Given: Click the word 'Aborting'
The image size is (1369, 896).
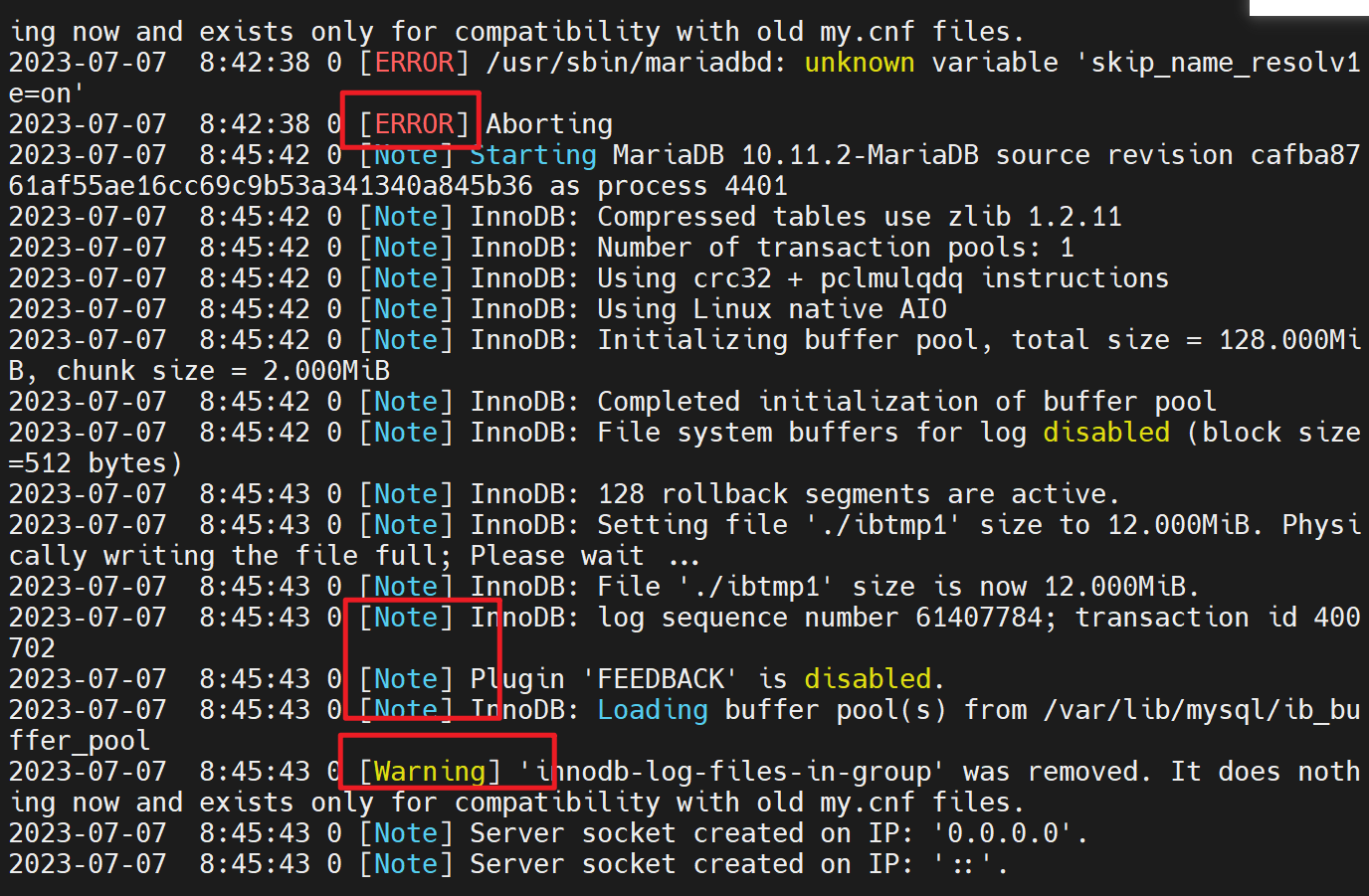Looking at the screenshot, I should [548, 124].
